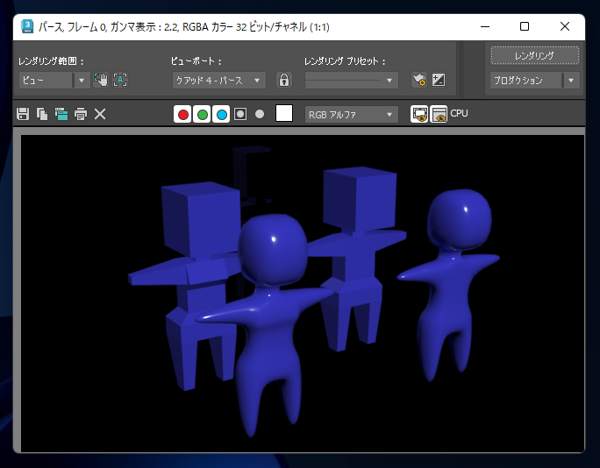Click the left boxy figure's cube head

[x=201, y=218]
